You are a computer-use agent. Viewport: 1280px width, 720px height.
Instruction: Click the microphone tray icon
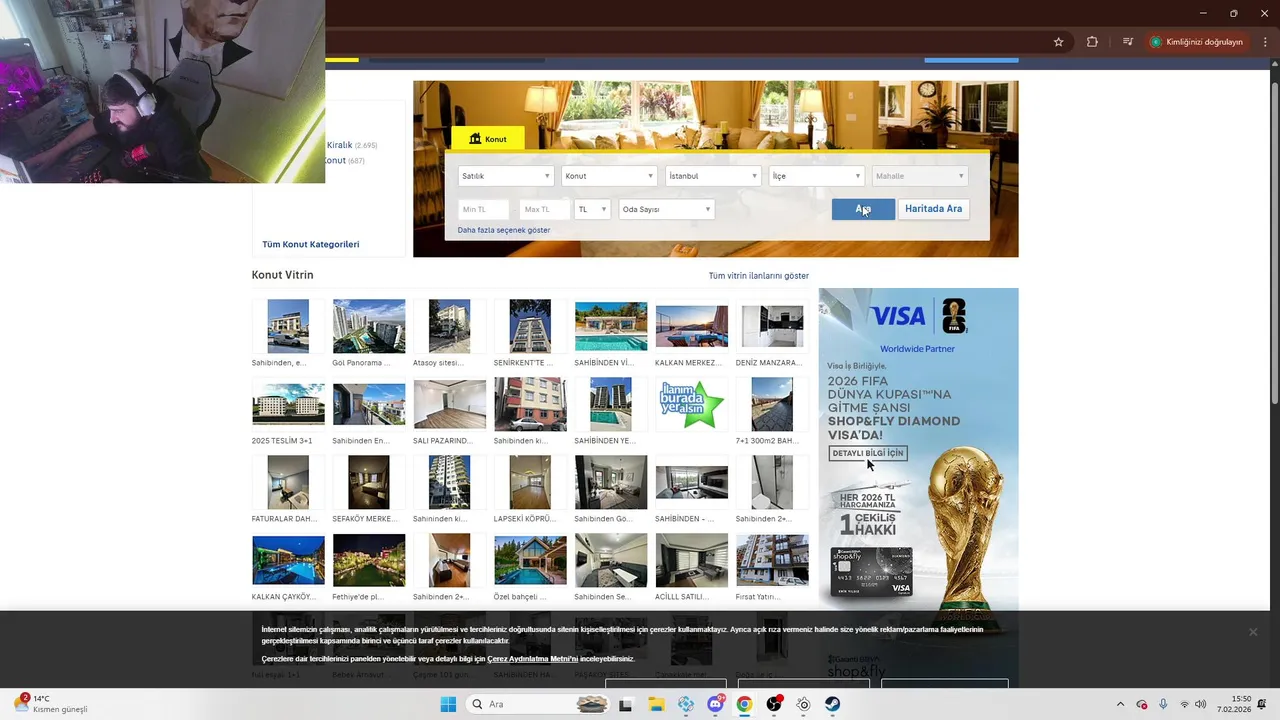click(1163, 704)
